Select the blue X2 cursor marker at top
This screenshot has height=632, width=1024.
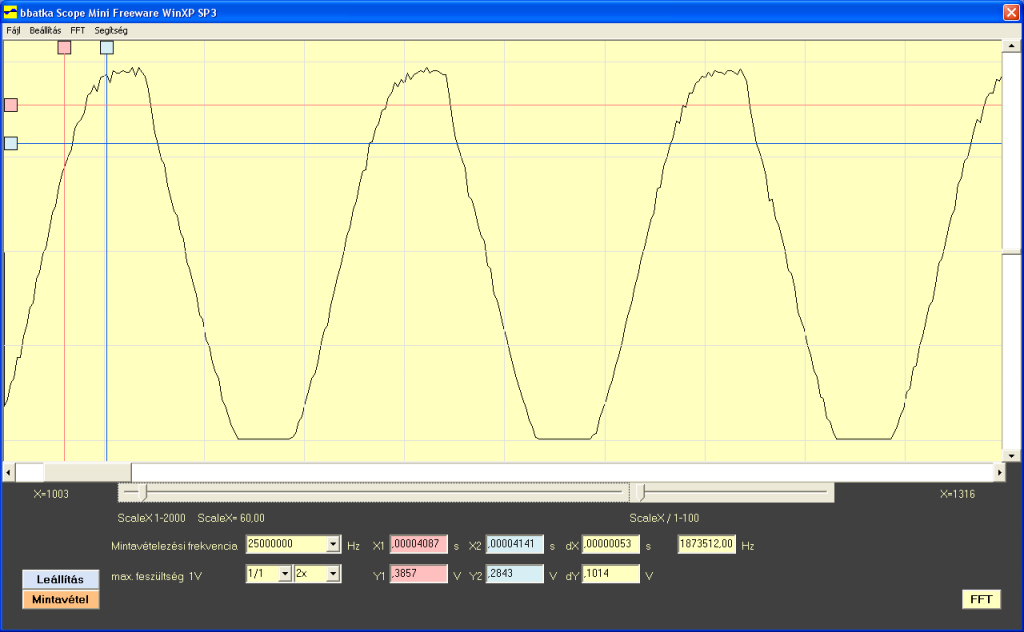pos(106,47)
